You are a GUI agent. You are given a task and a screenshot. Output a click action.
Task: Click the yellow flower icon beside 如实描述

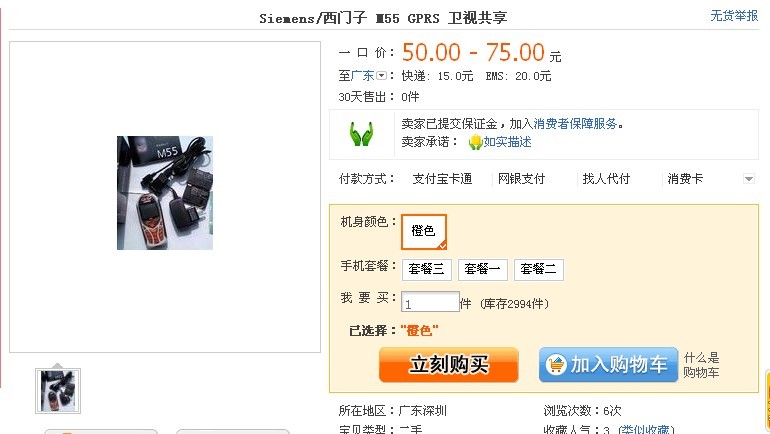[x=475, y=142]
